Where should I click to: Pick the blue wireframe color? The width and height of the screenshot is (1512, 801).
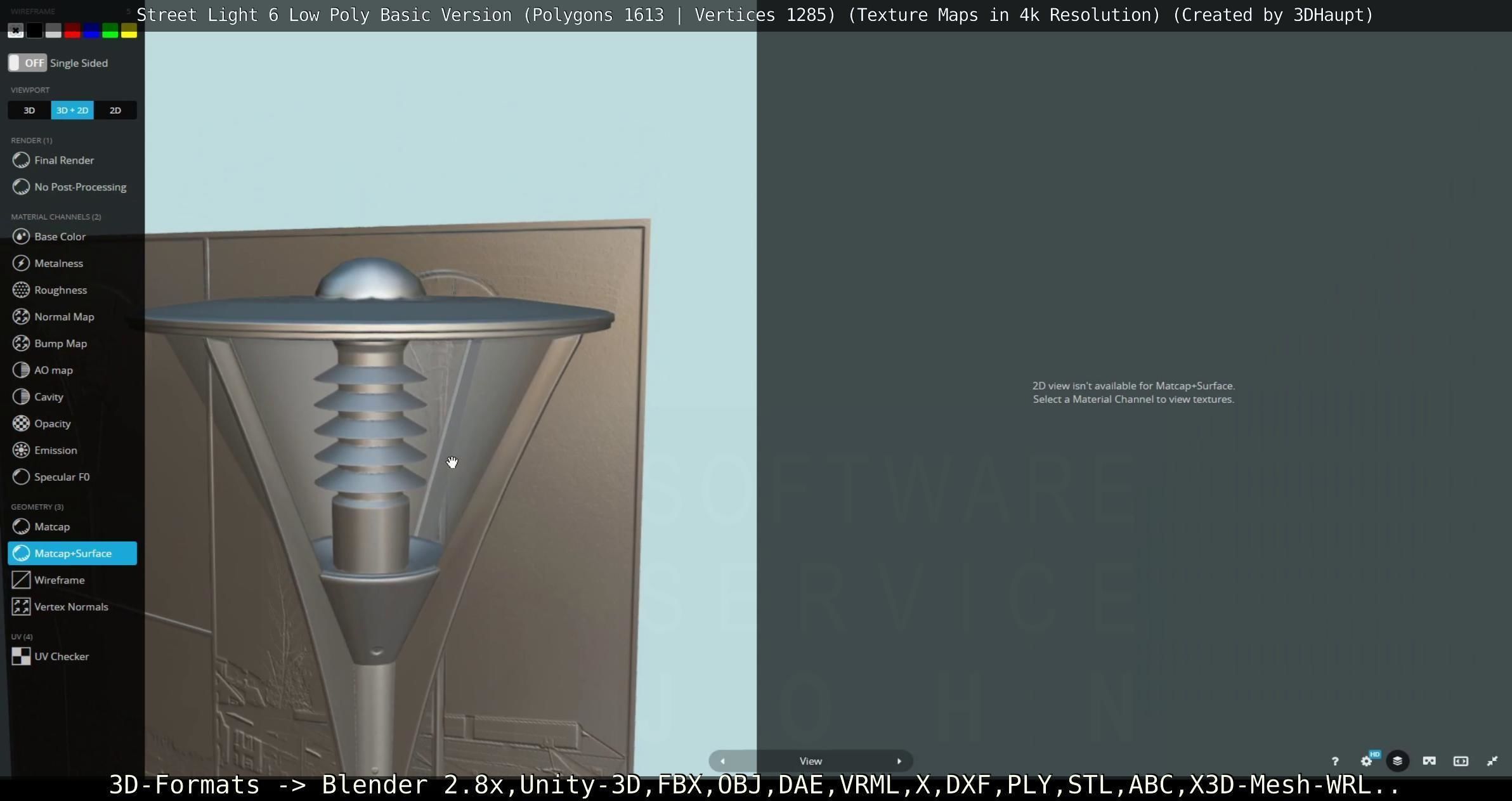(91, 30)
